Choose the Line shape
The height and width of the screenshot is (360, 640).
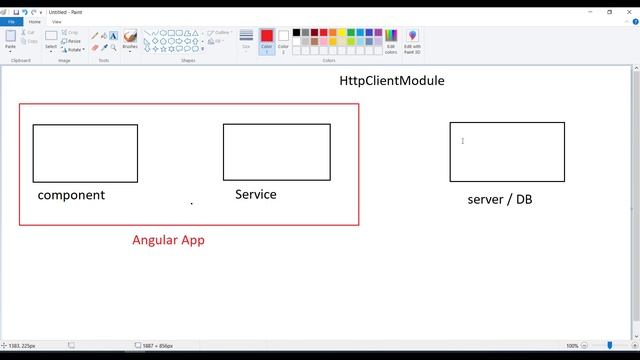point(147,33)
